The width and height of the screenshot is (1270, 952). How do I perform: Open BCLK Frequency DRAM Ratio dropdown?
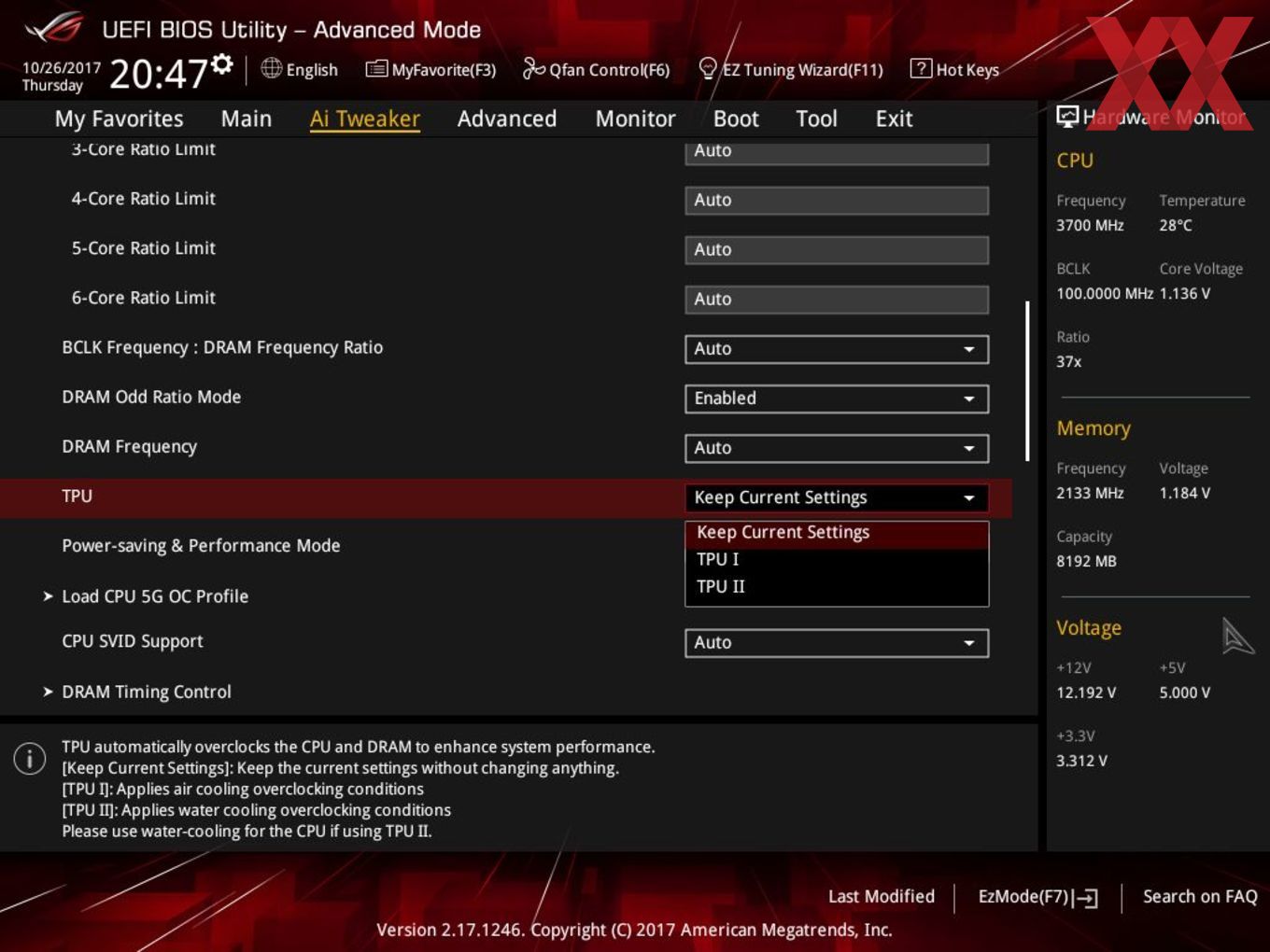pyautogui.click(x=837, y=349)
